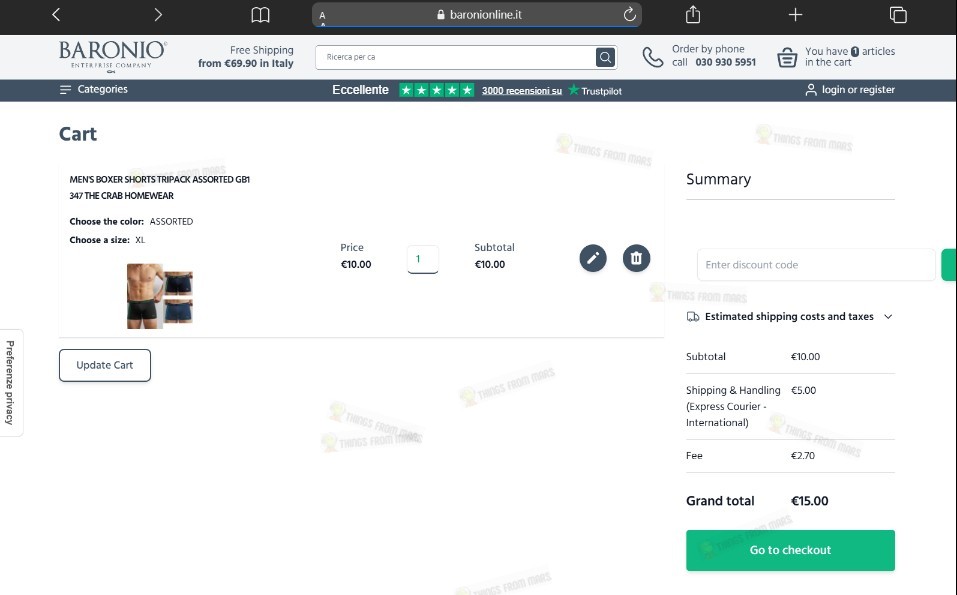957x595 pixels.
Task: Click the Go to checkout button
Action: pyautogui.click(x=790, y=550)
